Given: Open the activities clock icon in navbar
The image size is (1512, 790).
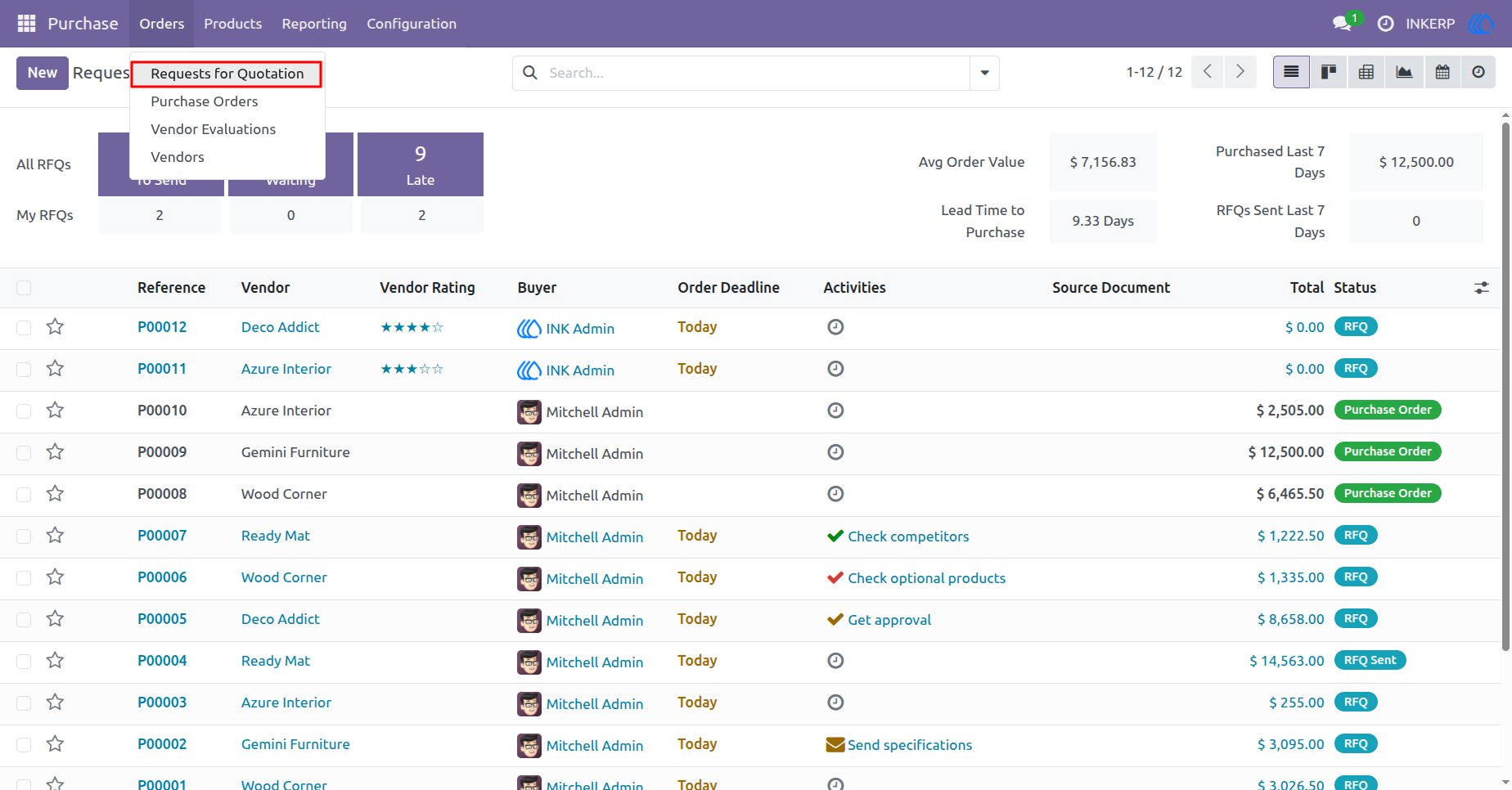Looking at the screenshot, I should [x=1385, y=24].
